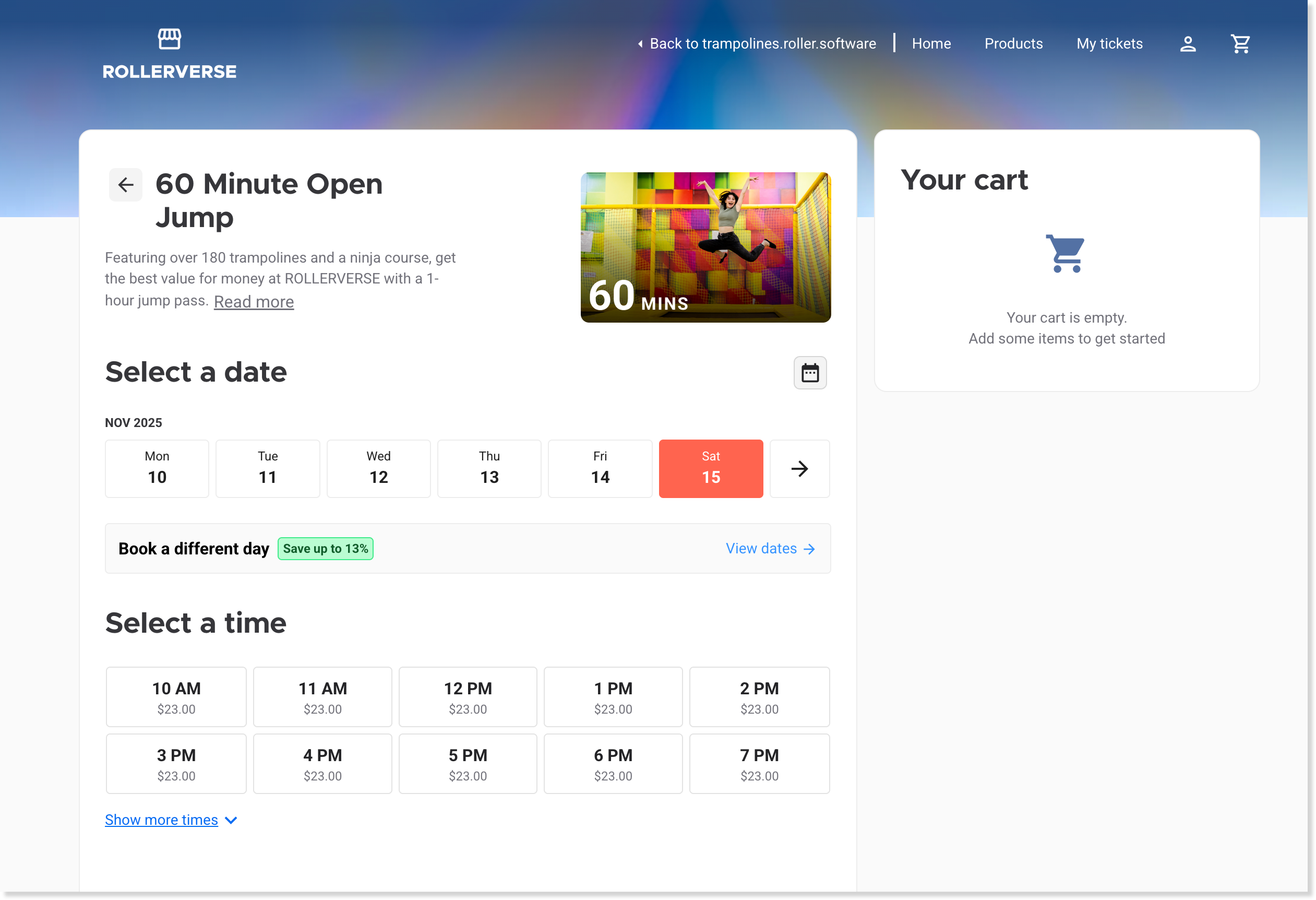Open the user account icon

pos(1188,43)
